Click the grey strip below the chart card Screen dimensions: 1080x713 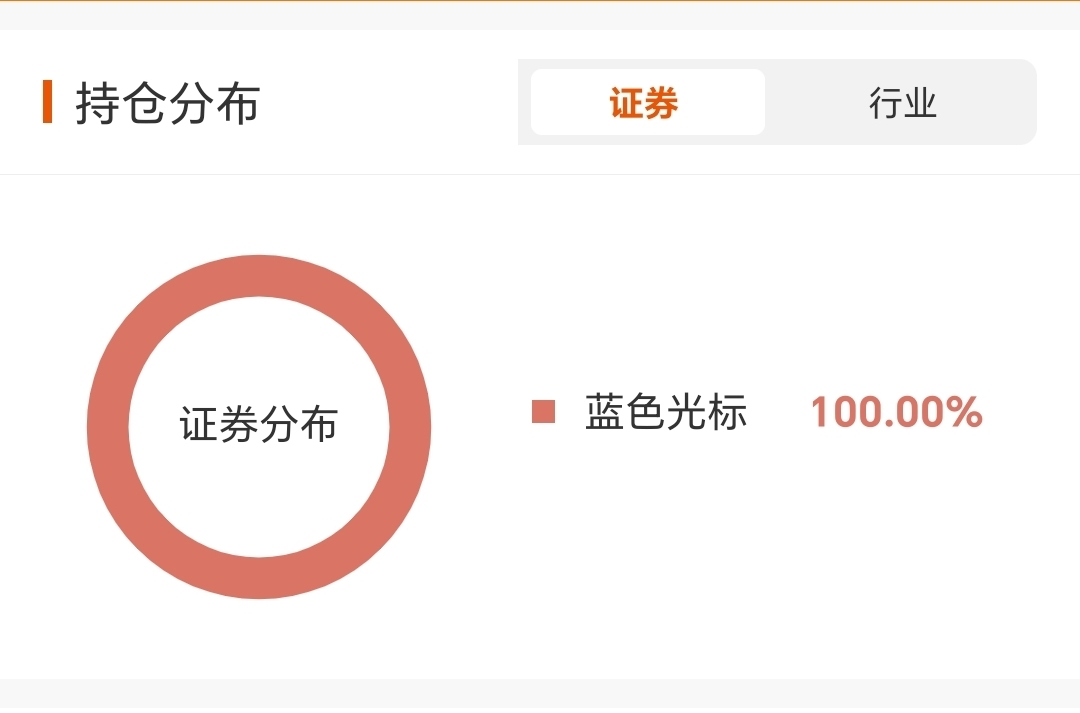pos(540,696)
